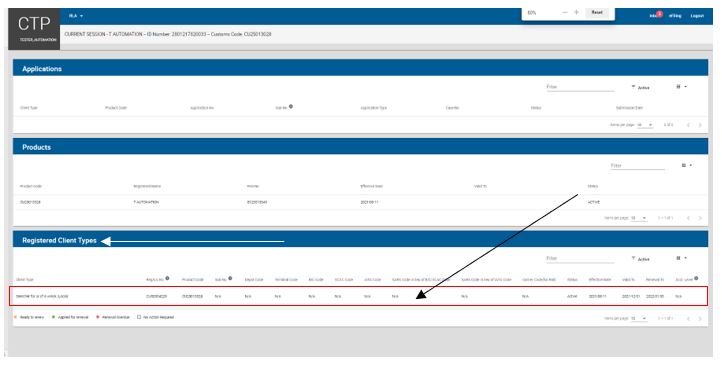
Task: Open Applications items per page dropdown
Action: 645,125
